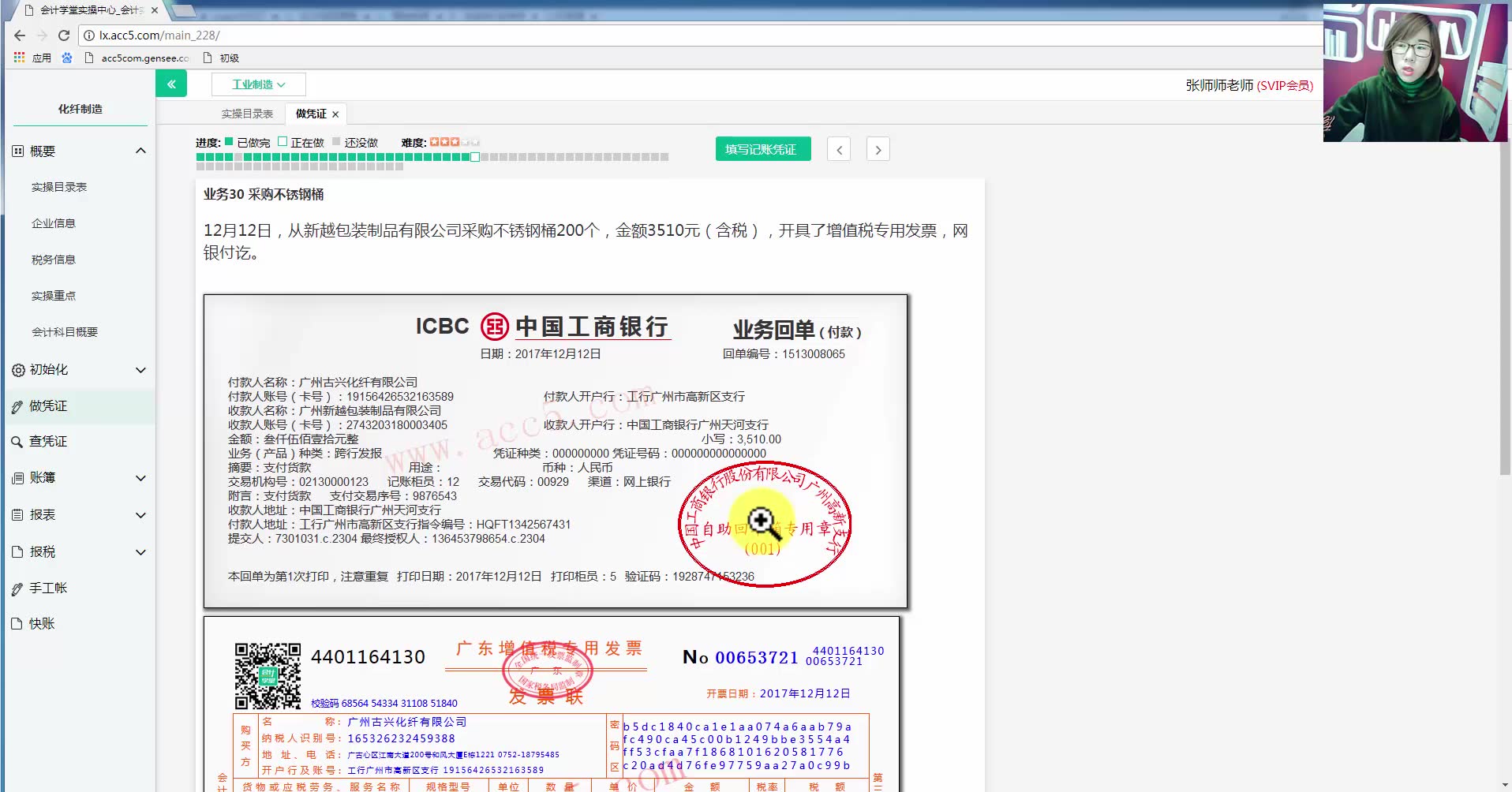Click the 业务30 采购不锈钢桶 heading
1512x792 pixels.
pyautogui.click(x=264, y=194)
